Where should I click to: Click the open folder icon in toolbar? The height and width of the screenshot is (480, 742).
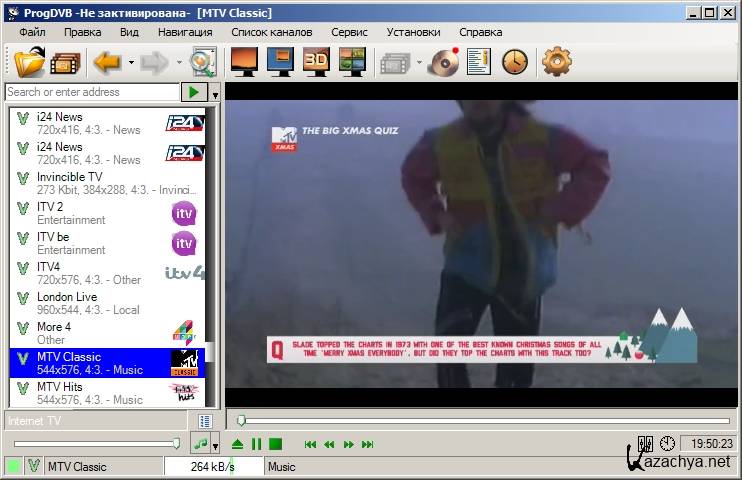tap(30, 63)
